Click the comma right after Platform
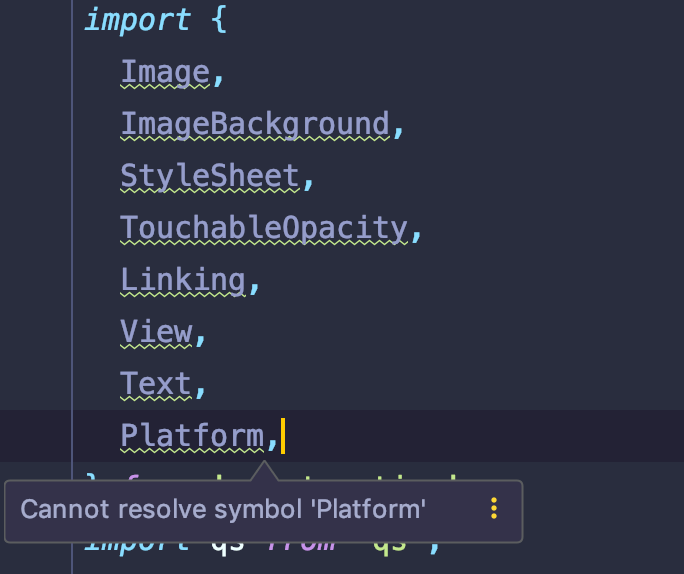This screenshot has height=574, width=684. (x=271, y=440)
